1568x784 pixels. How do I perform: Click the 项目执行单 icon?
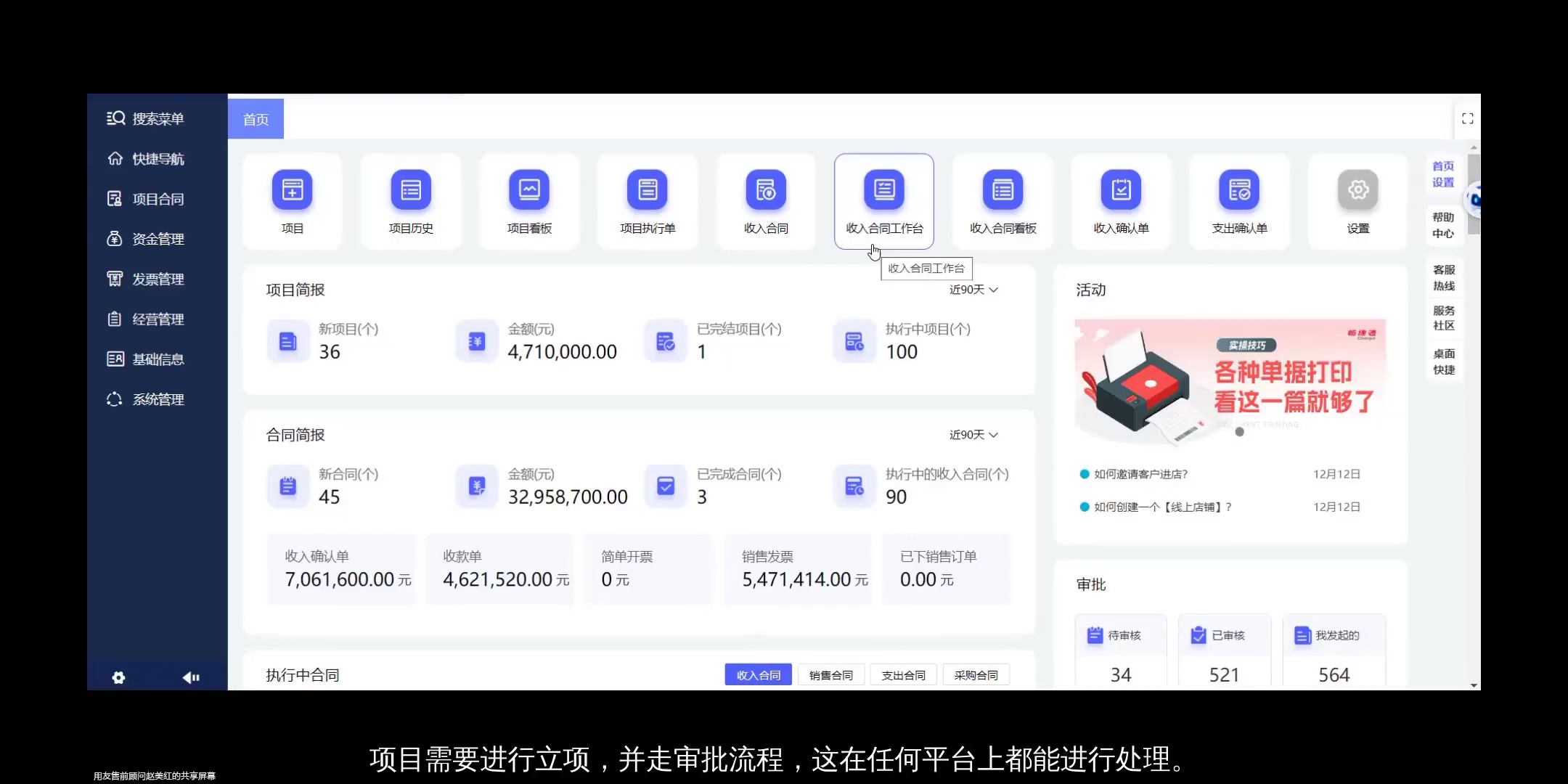tap(647, 201)
